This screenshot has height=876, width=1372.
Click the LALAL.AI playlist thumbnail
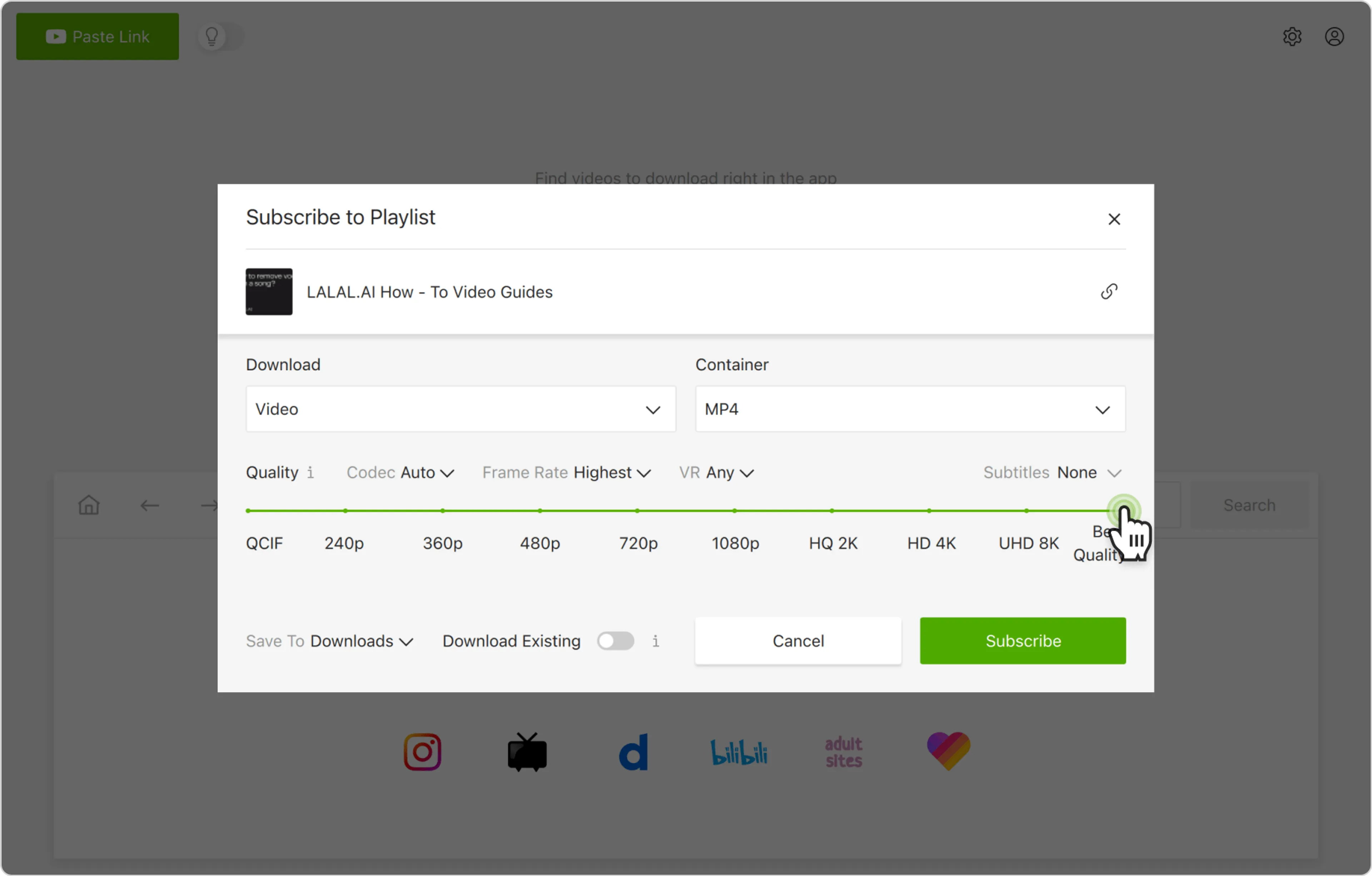[269, 292]
